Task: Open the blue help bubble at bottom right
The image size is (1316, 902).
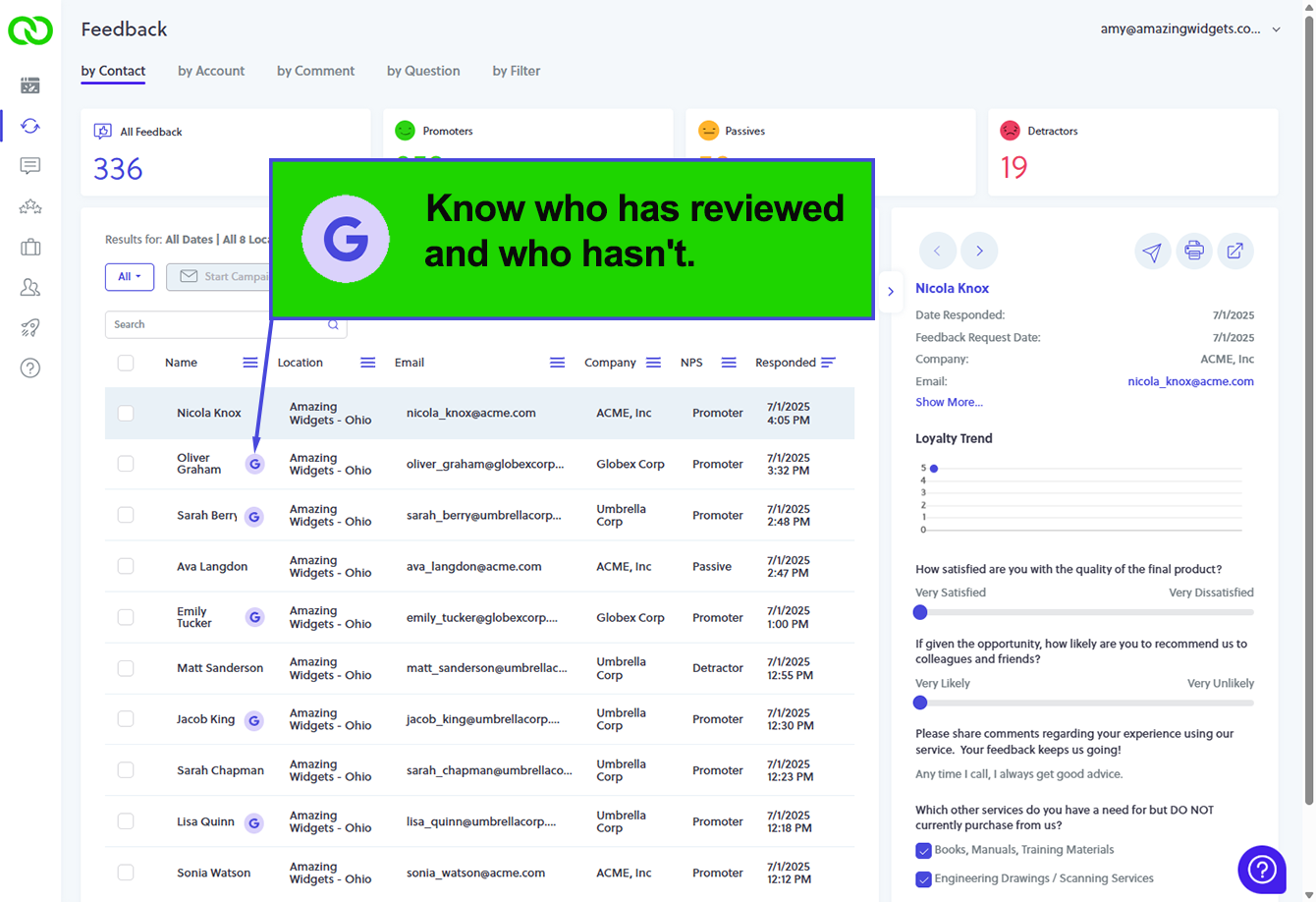Action: pos(1262,870)
